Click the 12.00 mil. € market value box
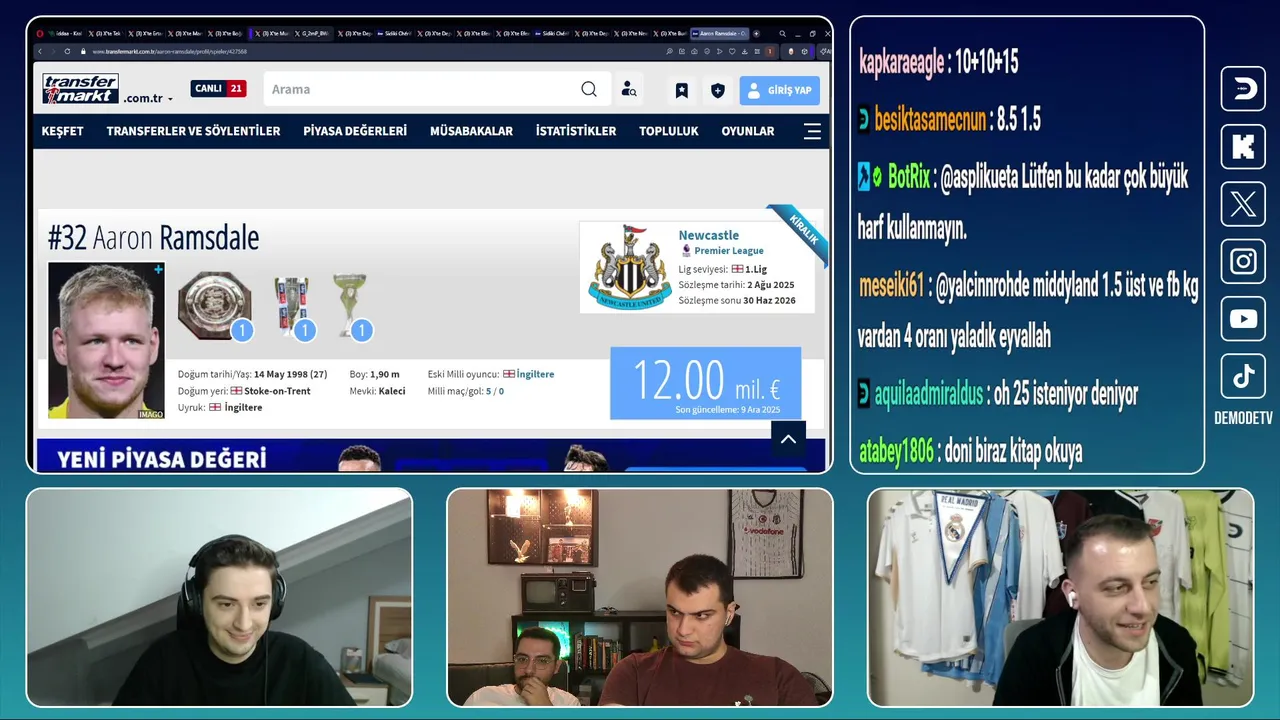1280x720 pixels. 706,383
